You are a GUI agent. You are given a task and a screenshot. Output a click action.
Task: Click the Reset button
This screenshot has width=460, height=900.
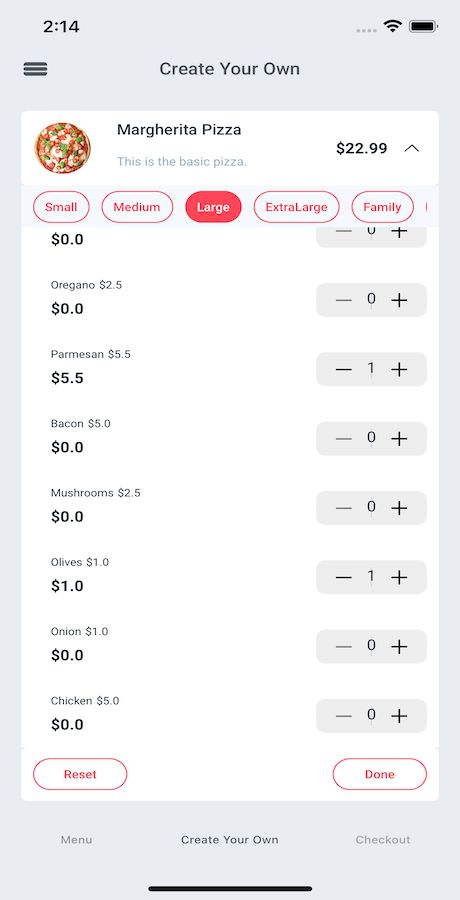80,774
